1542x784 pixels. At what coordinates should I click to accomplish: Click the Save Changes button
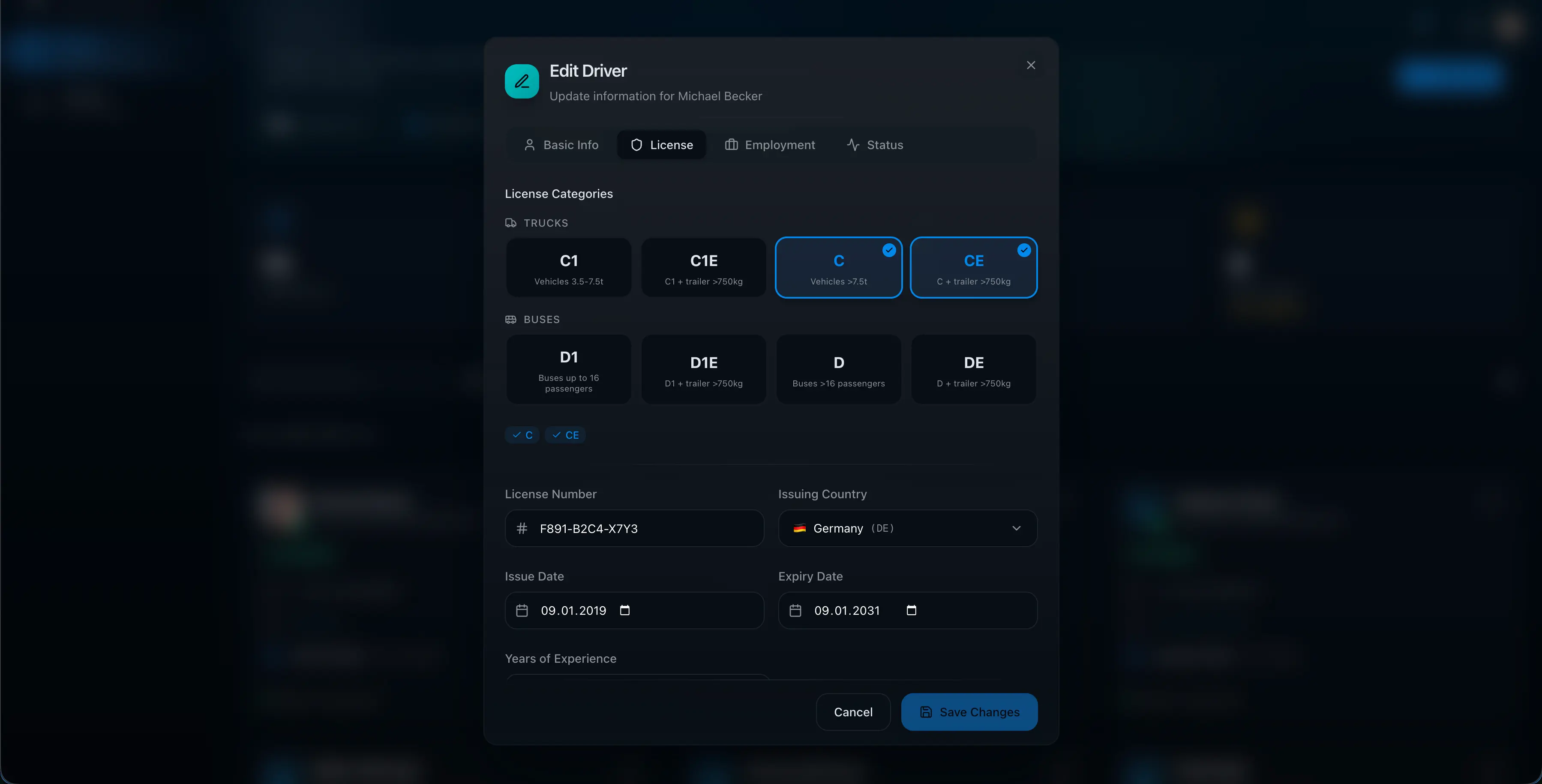click(969, 712)
